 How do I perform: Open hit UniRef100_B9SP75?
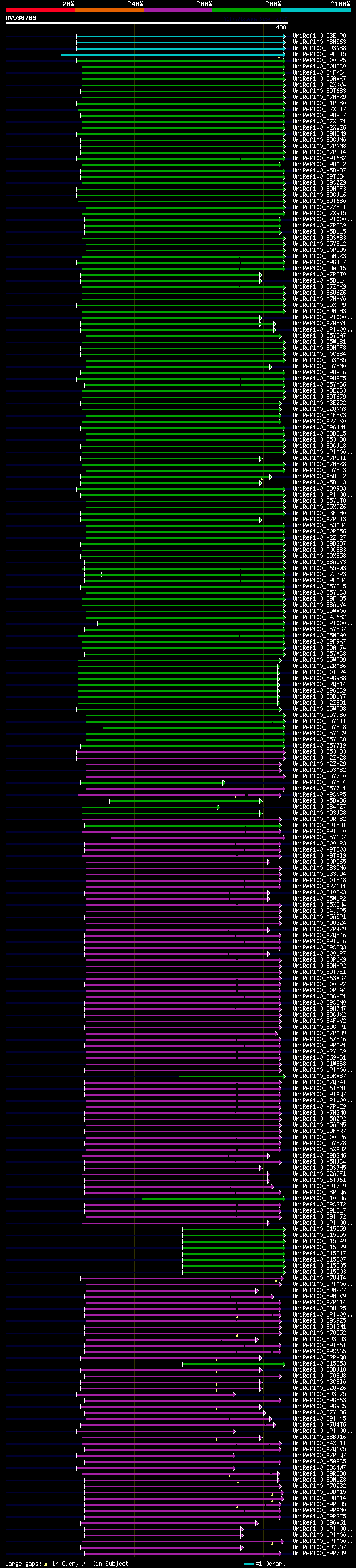[319, 1394]
